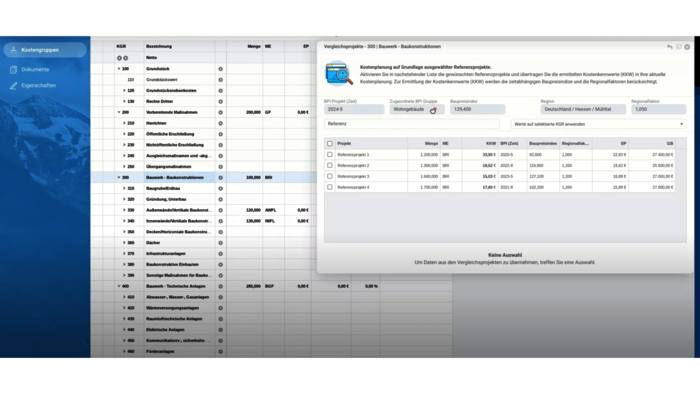Sort by the Baupreisindex column header in dialog

543,144
